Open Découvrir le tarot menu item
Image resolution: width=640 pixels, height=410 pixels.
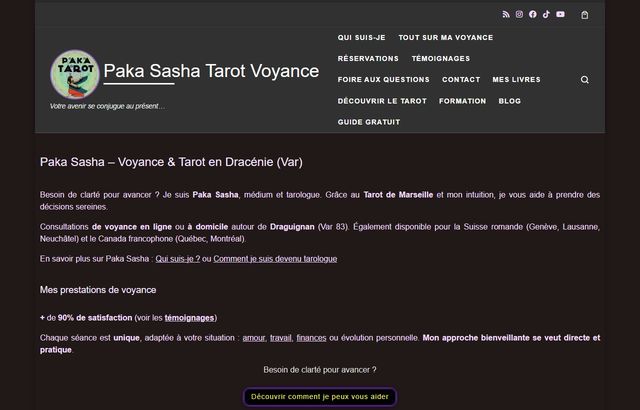[382, 101]
